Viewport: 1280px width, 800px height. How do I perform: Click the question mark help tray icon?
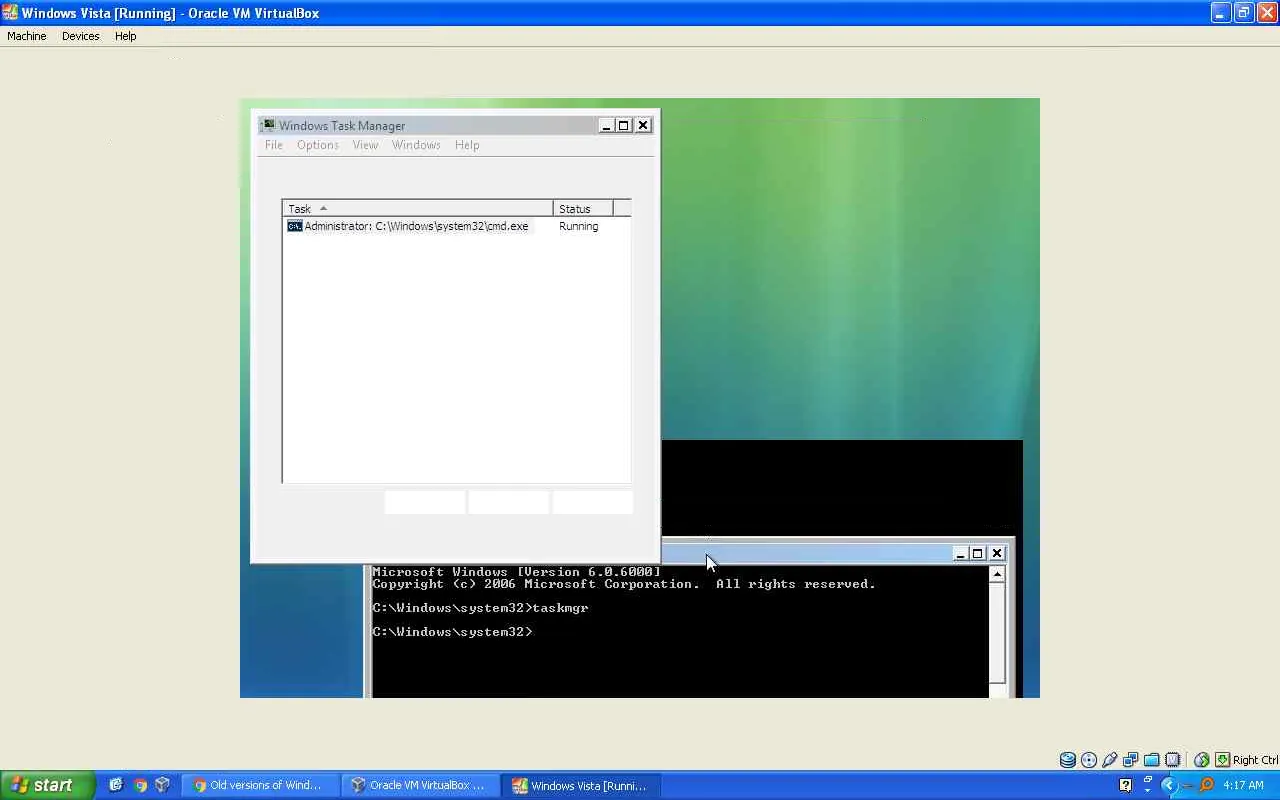(1126, 785)
